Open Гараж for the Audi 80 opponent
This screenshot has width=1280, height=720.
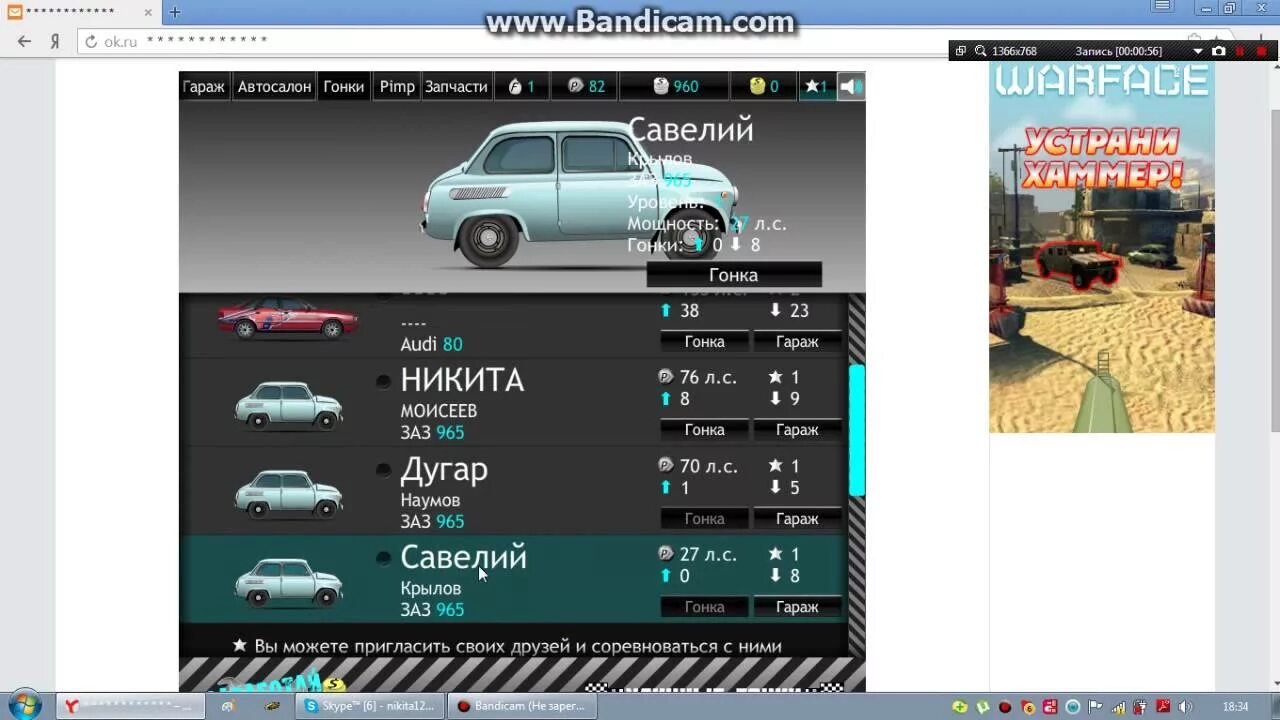(797, 341)
